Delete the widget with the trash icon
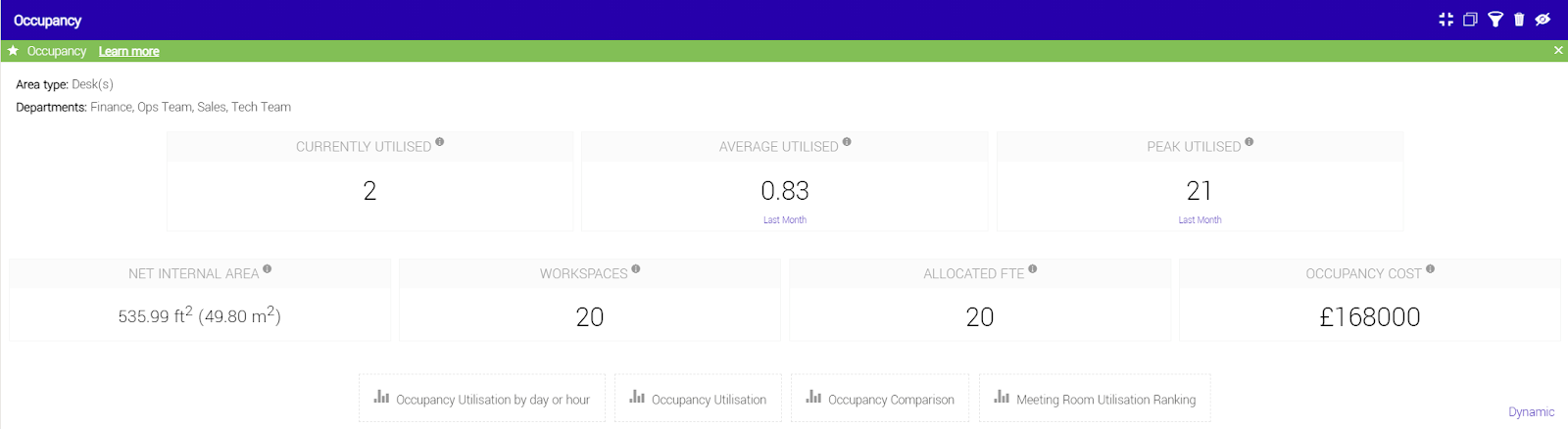1568x429 pixels. click(x=1519, y=20)
